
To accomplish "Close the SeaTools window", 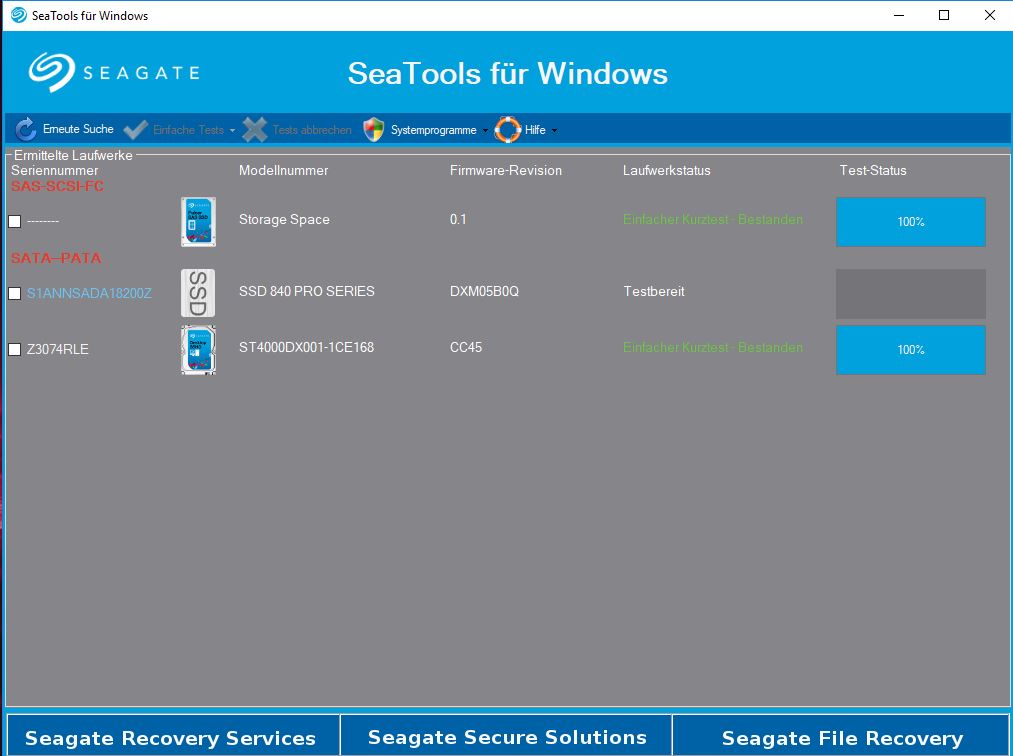I will (x=990, y=15).
